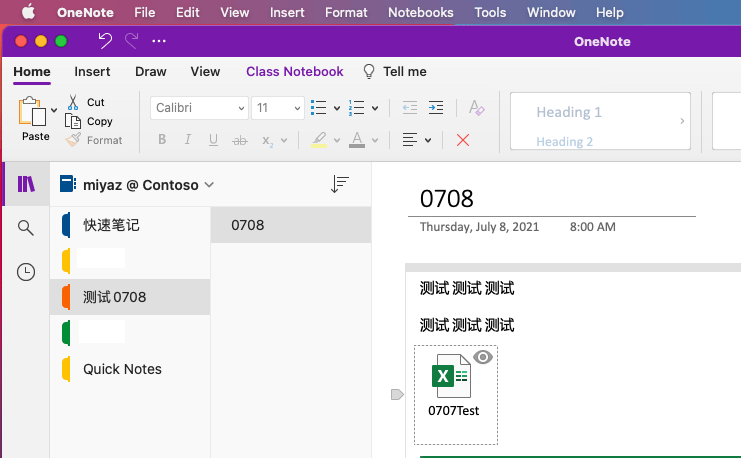Click the sort pages icon
Viewport: 741px width, 458px height.
coord(339,184)
